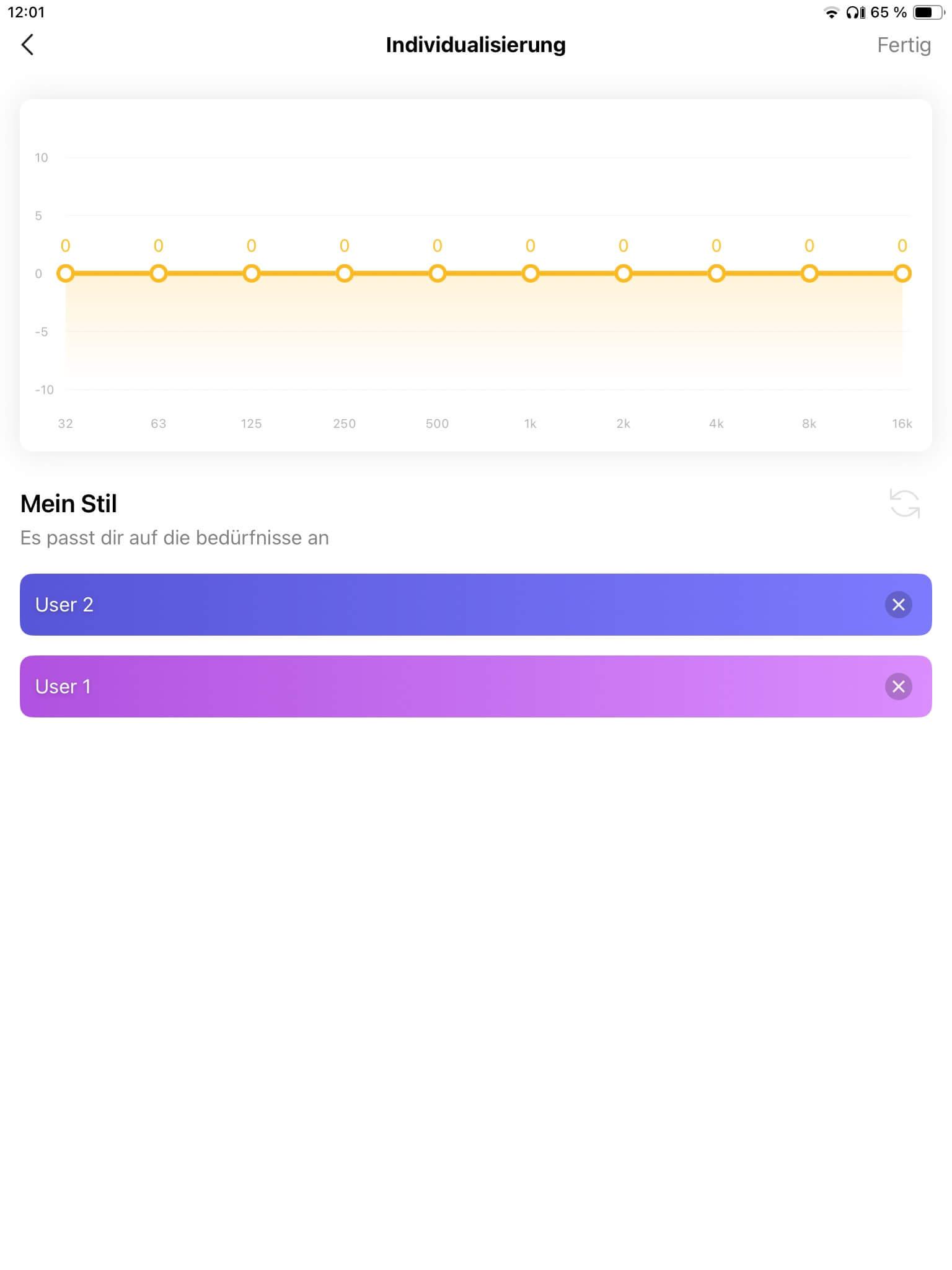This screenshot has height=1270, width=952.
Task: Tap the battery icon in status bar
Action: coord(928,12)
